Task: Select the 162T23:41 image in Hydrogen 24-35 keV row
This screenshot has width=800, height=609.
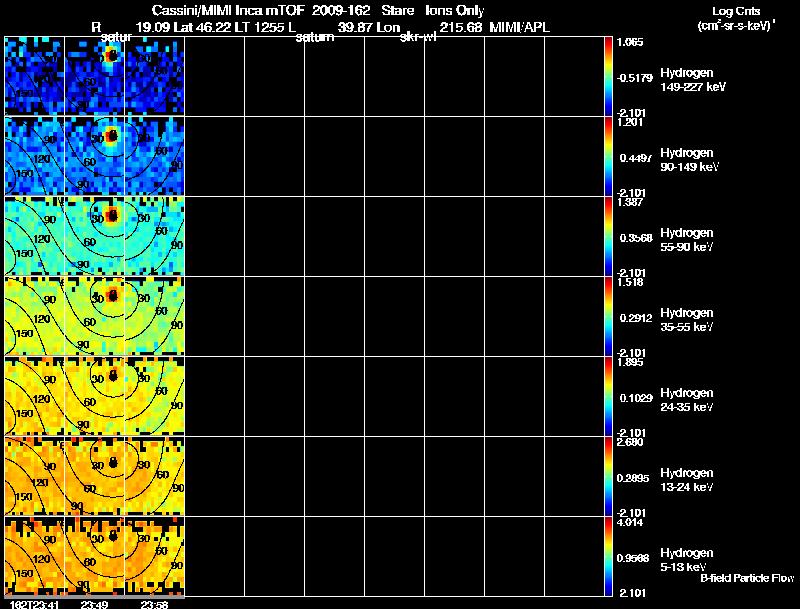Action: point(34,396)
